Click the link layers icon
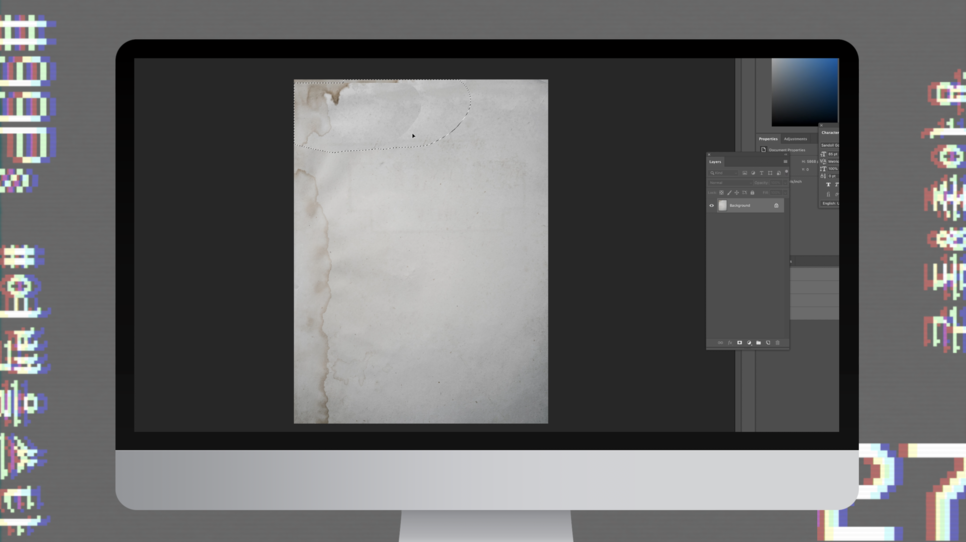Image resolution: width=966 pixels, height=542 pixels. coord(720,342)
